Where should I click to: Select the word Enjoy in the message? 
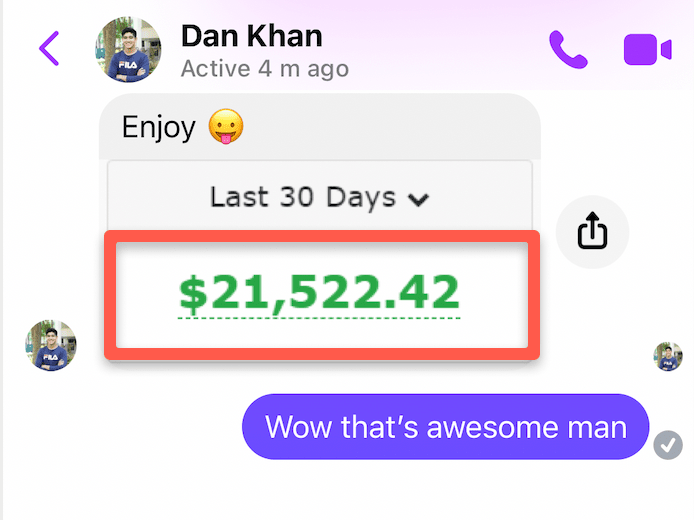coord(158,127)
